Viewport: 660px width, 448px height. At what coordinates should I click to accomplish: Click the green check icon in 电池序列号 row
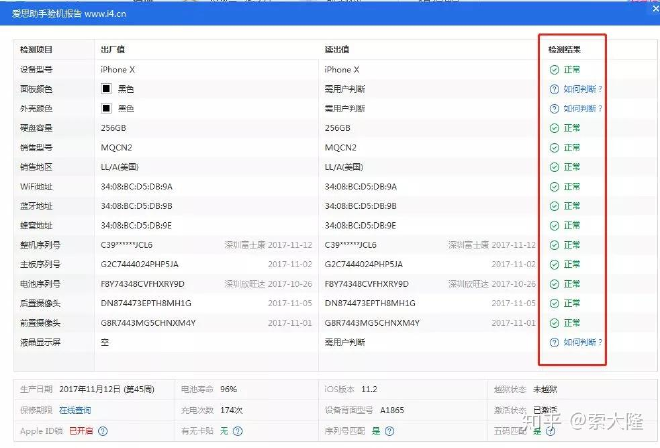point(554,284)
